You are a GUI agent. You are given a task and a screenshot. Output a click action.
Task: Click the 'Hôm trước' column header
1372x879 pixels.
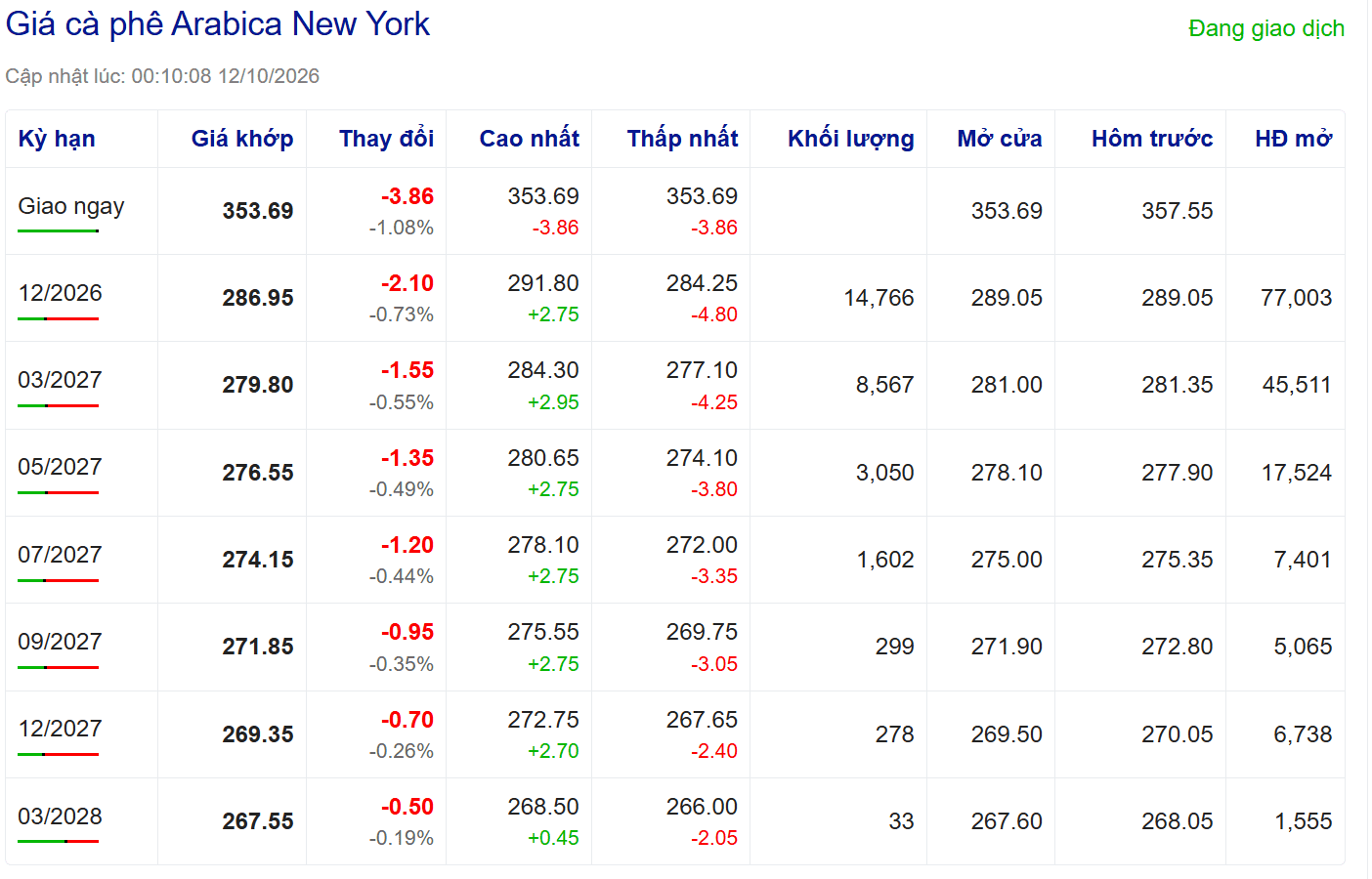coord(1152,139)
